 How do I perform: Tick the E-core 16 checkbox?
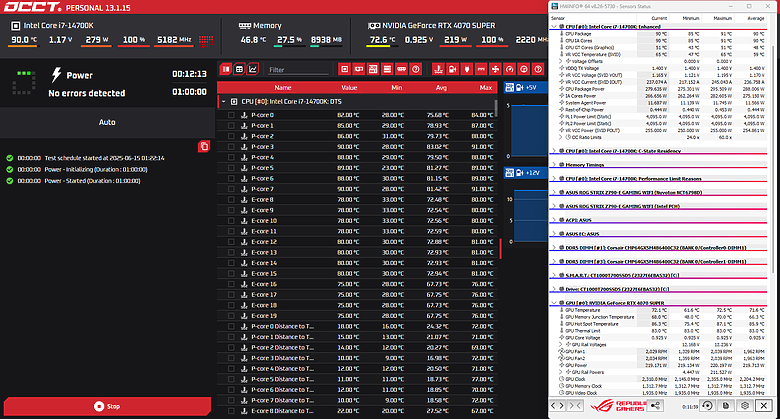click(231, 284)
